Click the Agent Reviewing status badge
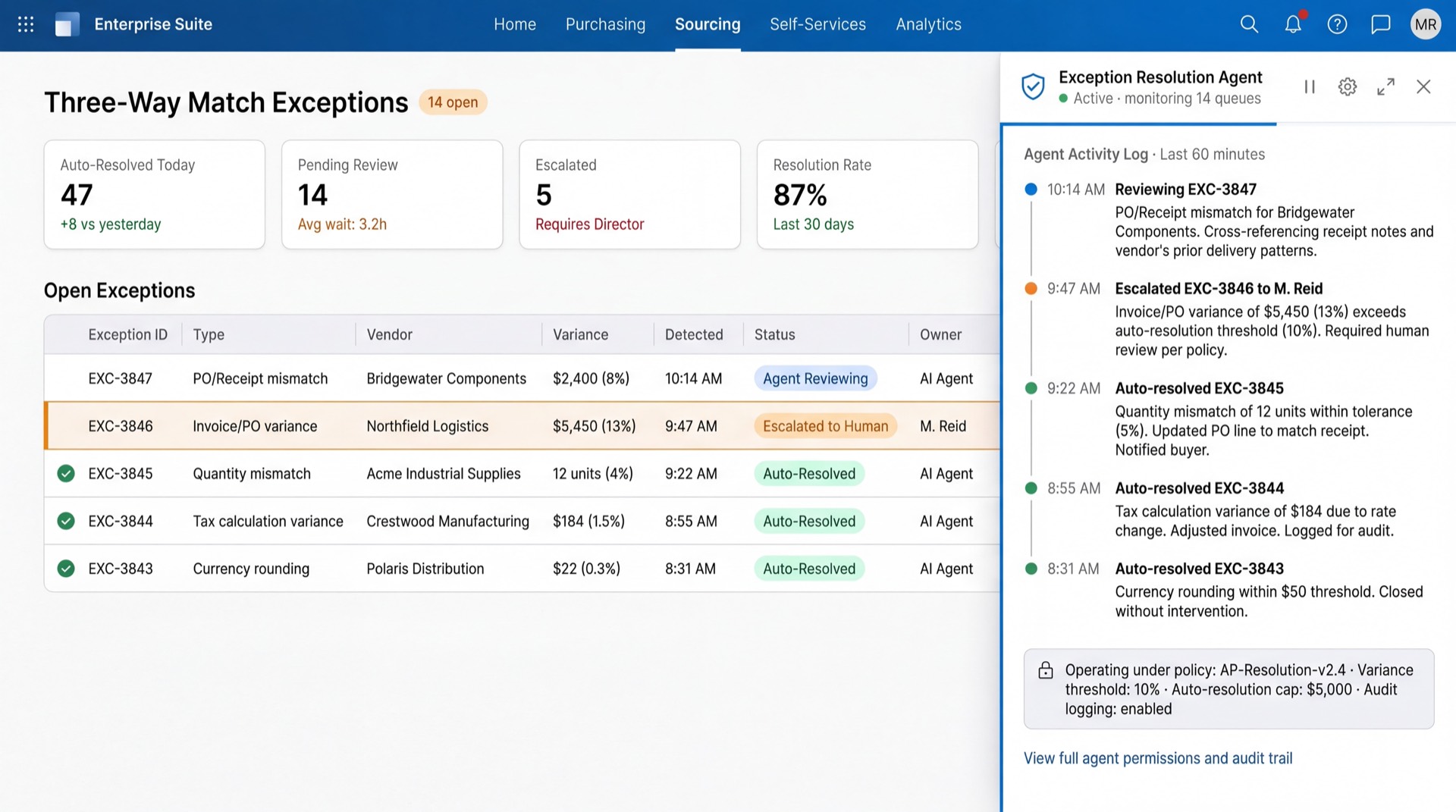 click(815, 378)
